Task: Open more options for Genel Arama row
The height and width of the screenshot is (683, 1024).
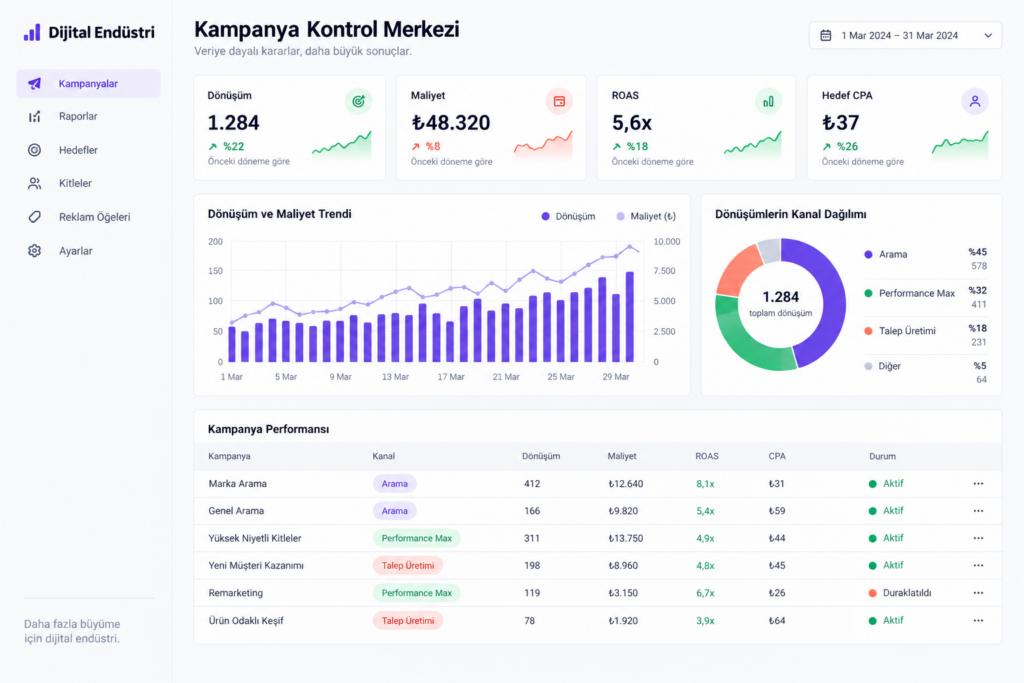Action: pyautogui.click(x=978, y=511)
